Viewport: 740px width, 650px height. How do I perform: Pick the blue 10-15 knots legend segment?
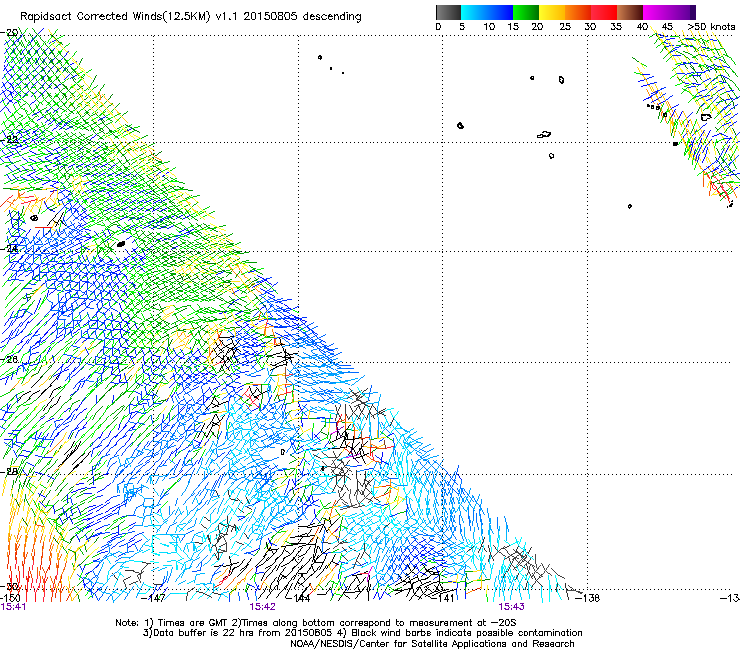(500, 12)
